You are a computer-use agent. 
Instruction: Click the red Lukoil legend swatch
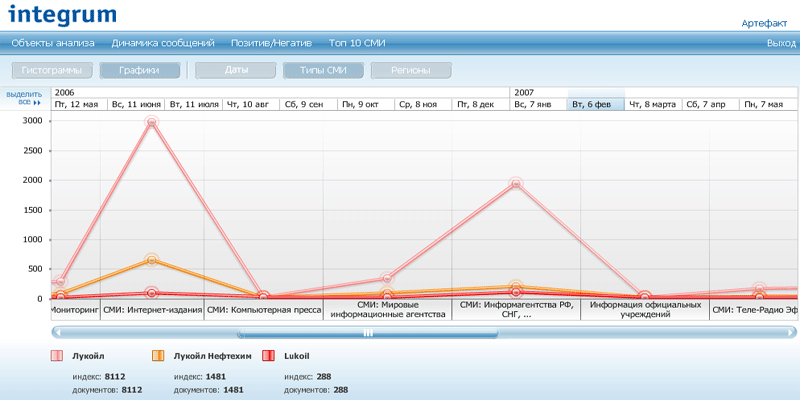coord(268,356)
